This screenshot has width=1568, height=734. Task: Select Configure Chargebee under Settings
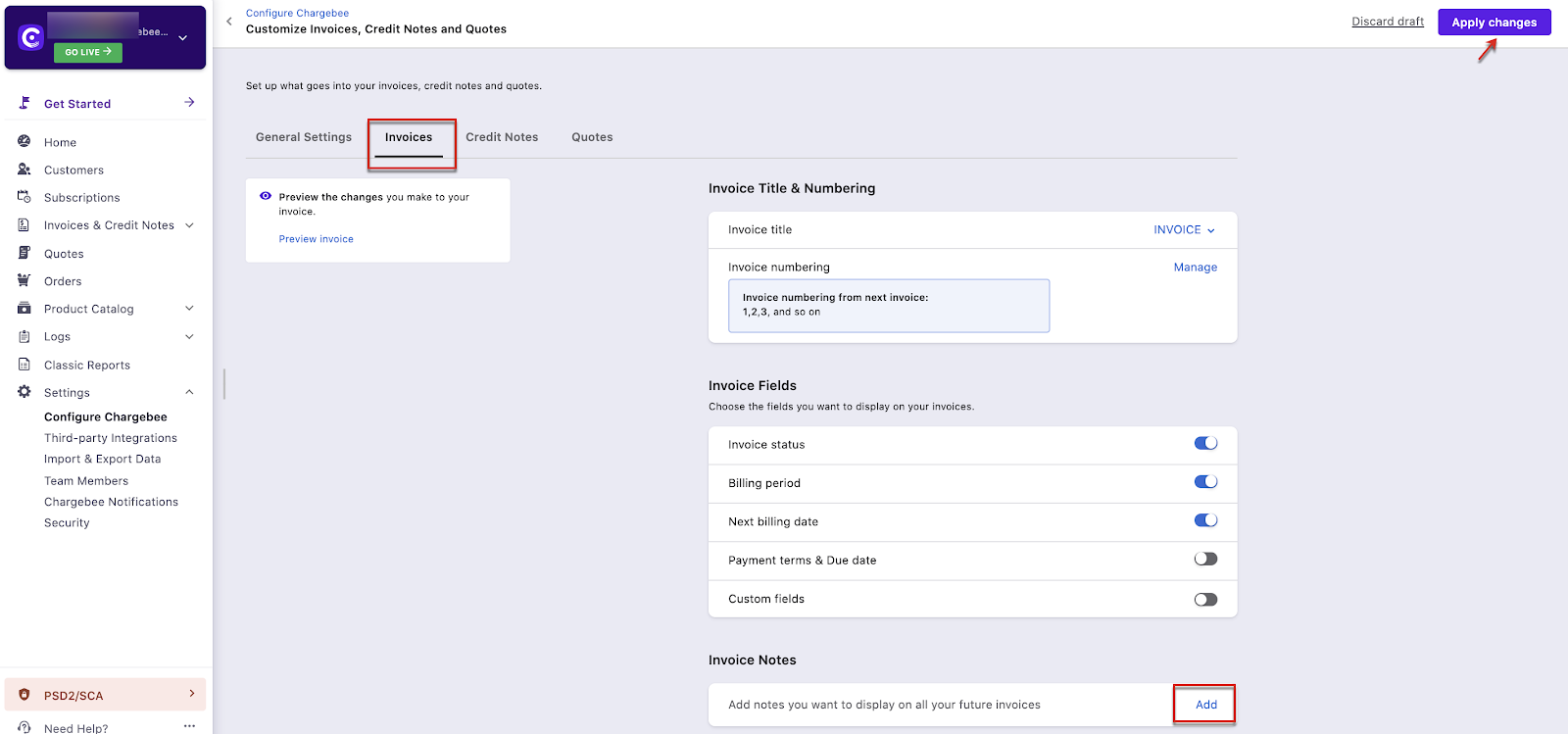(106, 416)
